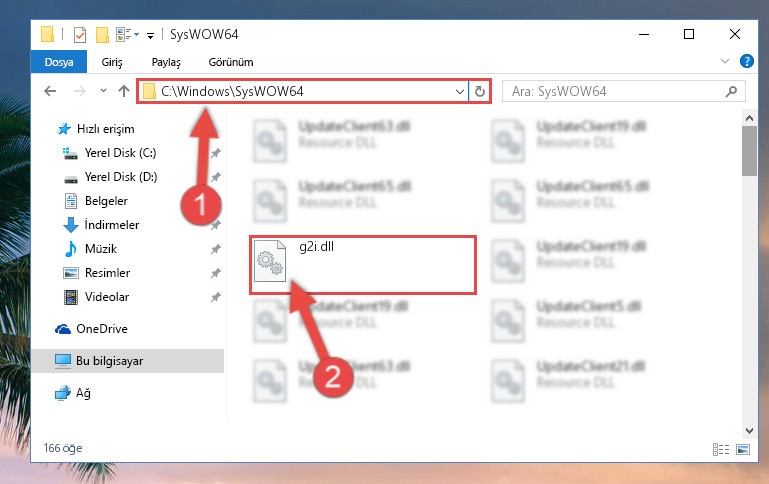Switch to details view in status bar

pos(720,449)
